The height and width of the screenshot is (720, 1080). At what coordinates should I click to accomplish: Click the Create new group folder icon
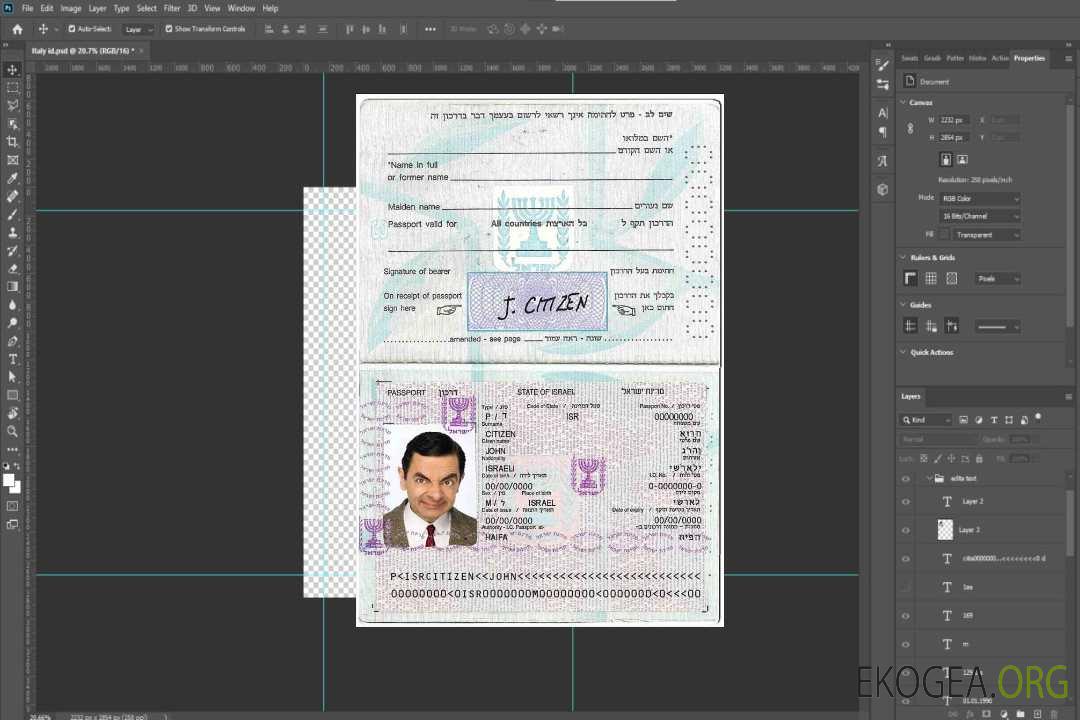point(1021,714)
